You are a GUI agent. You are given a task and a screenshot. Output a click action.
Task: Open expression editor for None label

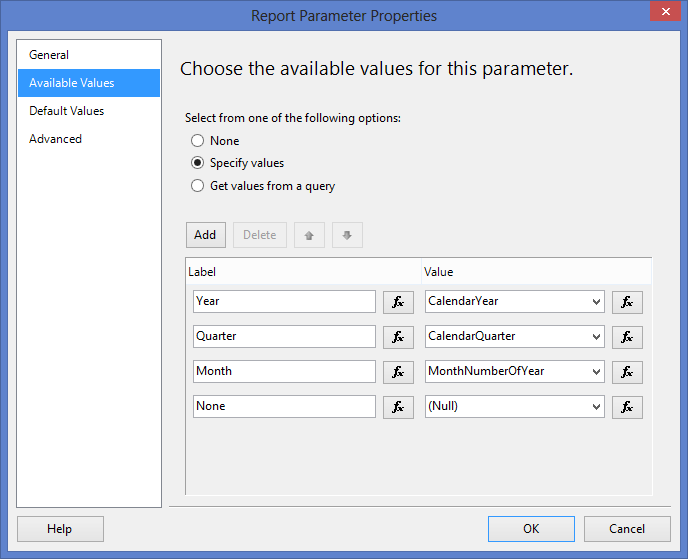[398, 407]
